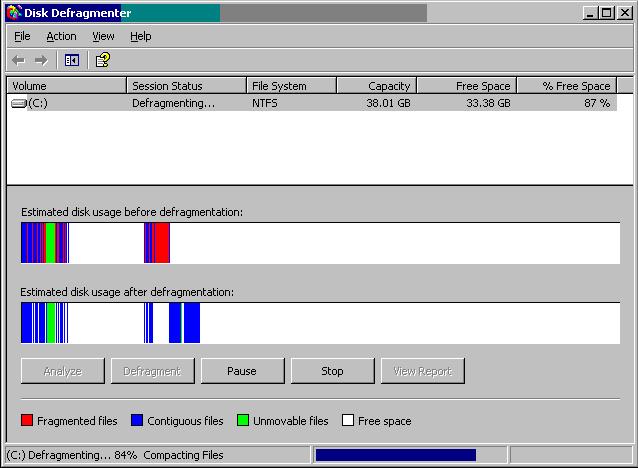
Task: Click the 'Compacting Files' status bar text
Action: tap(183, 455)
